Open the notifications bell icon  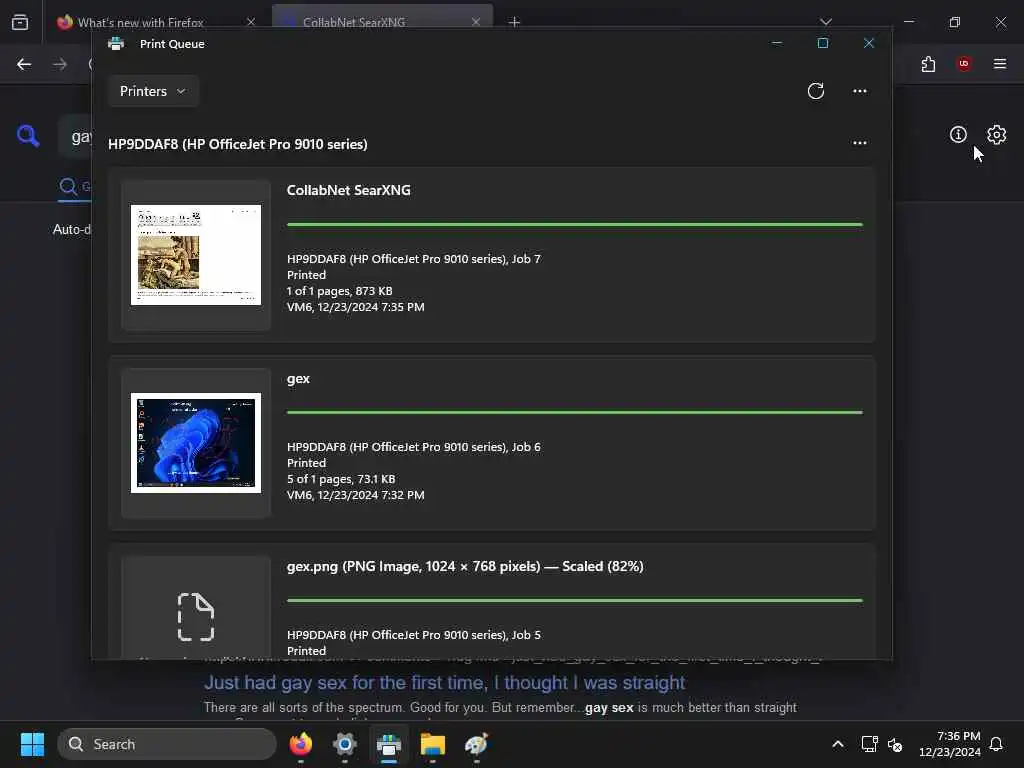(996, 744)
